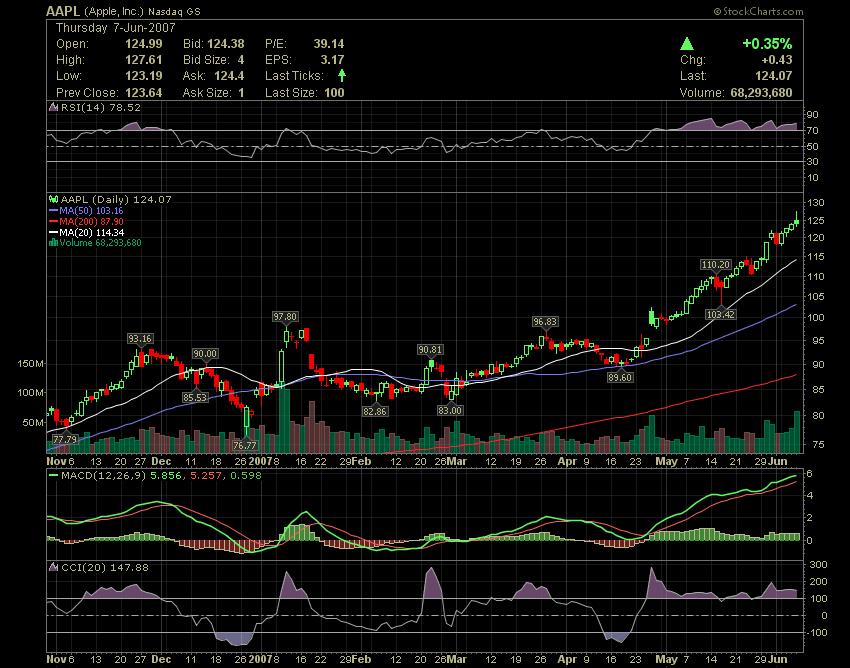
Task: Click the green MACD legend line marker
Action: [53, 476]
